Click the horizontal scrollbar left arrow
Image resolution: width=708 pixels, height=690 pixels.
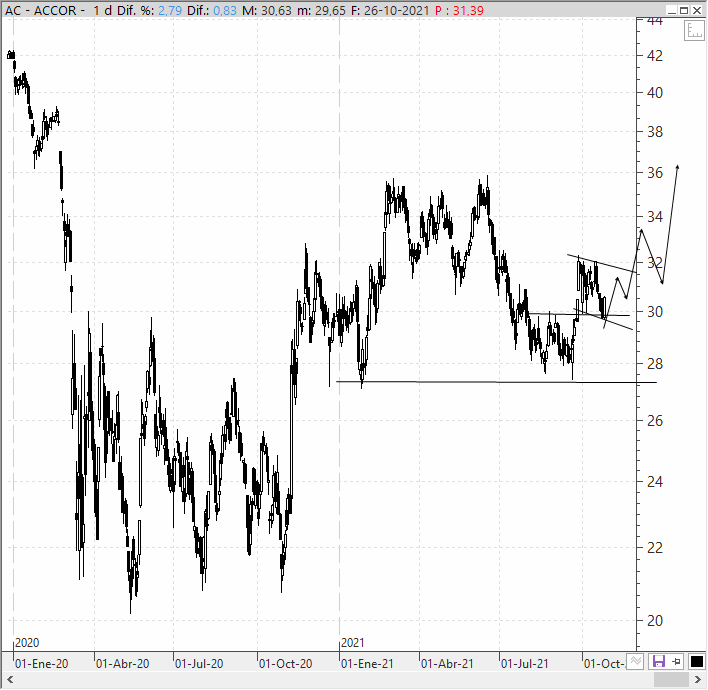tap(9, 680)
